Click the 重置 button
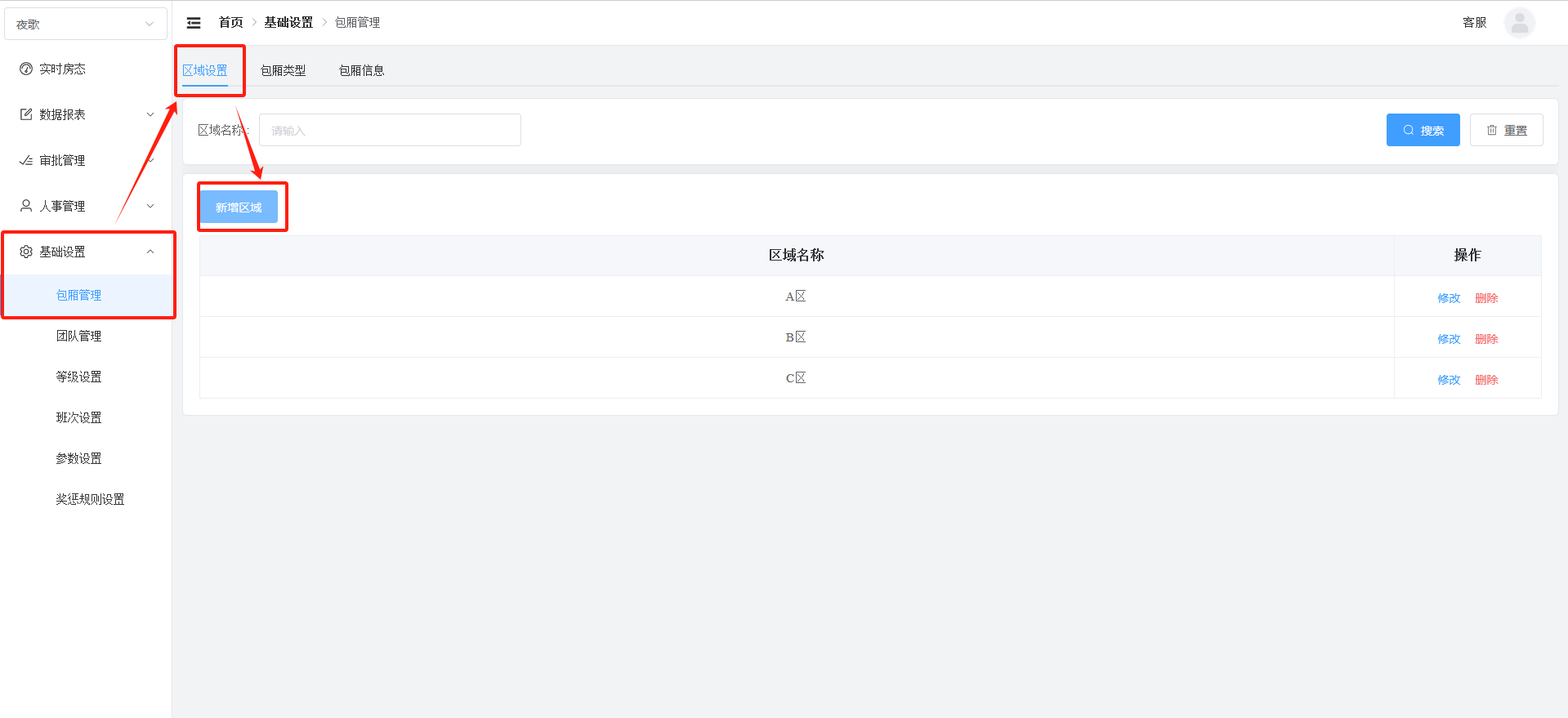Viewport: 1568px width, 718px height. point(1506,130)
